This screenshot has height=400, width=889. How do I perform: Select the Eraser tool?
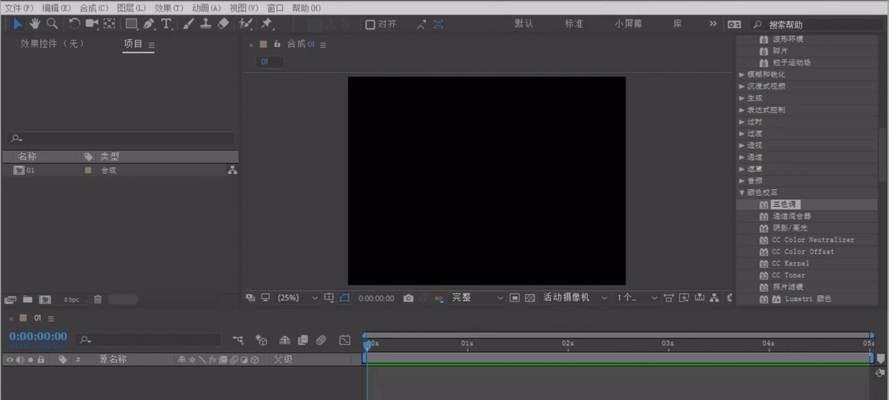point(223,23)
